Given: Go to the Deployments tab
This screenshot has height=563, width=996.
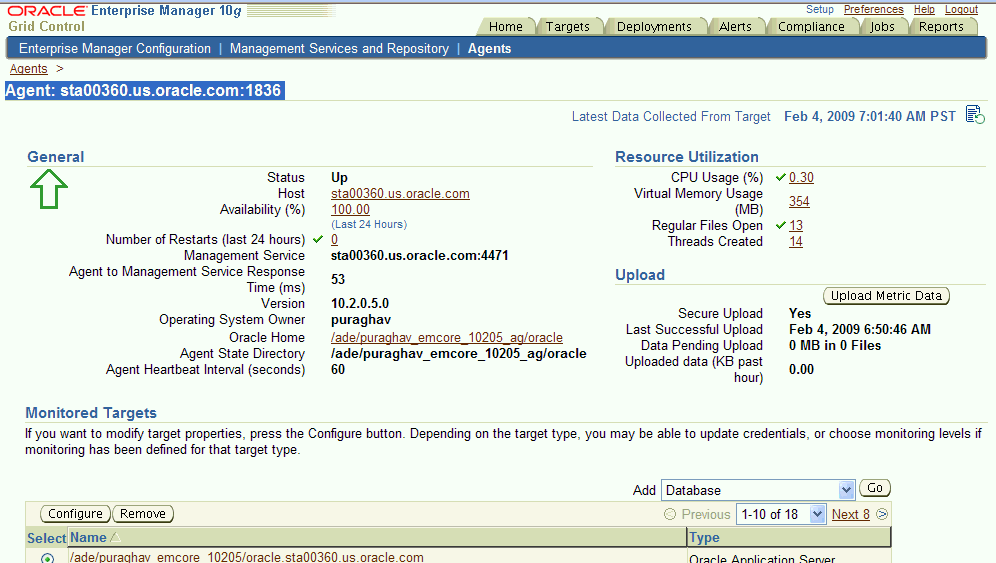Looking at the screenshot, I should [x=654, y=27].
